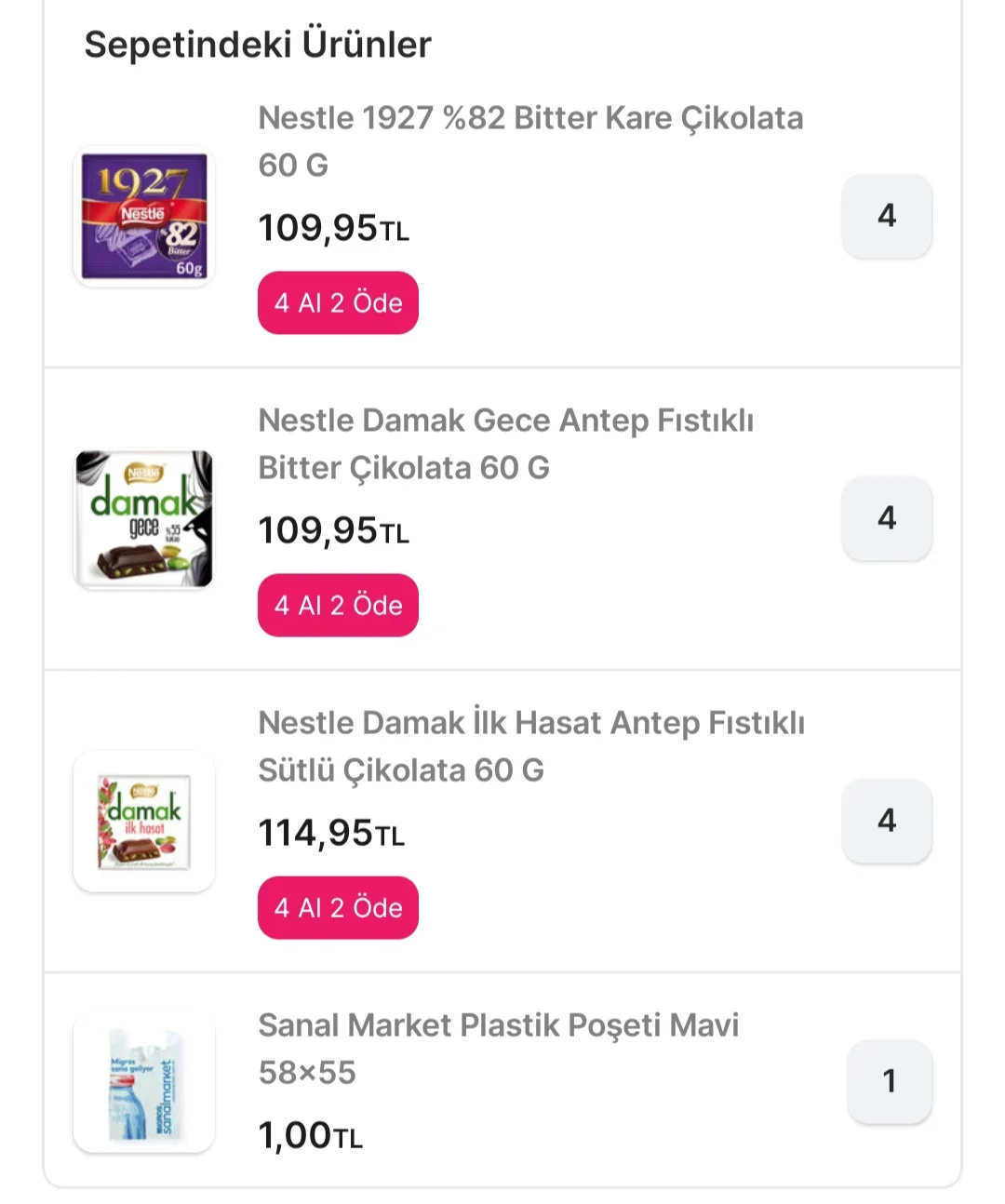Open Sanal Market Plastik Poşeti Mavi title

coord(498,1049)
